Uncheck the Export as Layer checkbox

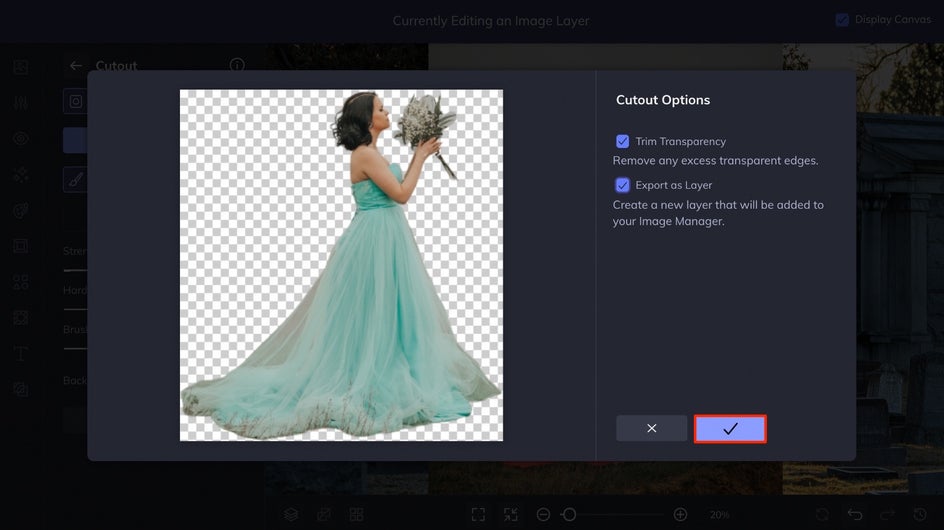[x=623, y=185]
